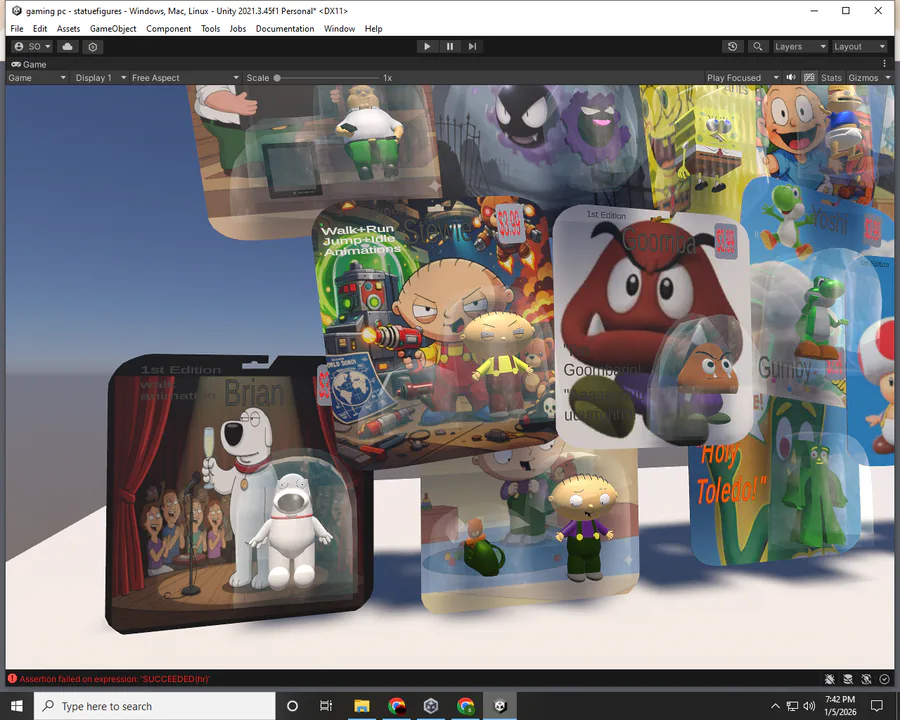Click the 'Assertion failed on expression' error message
Screen dimensions: 900x720
coord(115,679)
